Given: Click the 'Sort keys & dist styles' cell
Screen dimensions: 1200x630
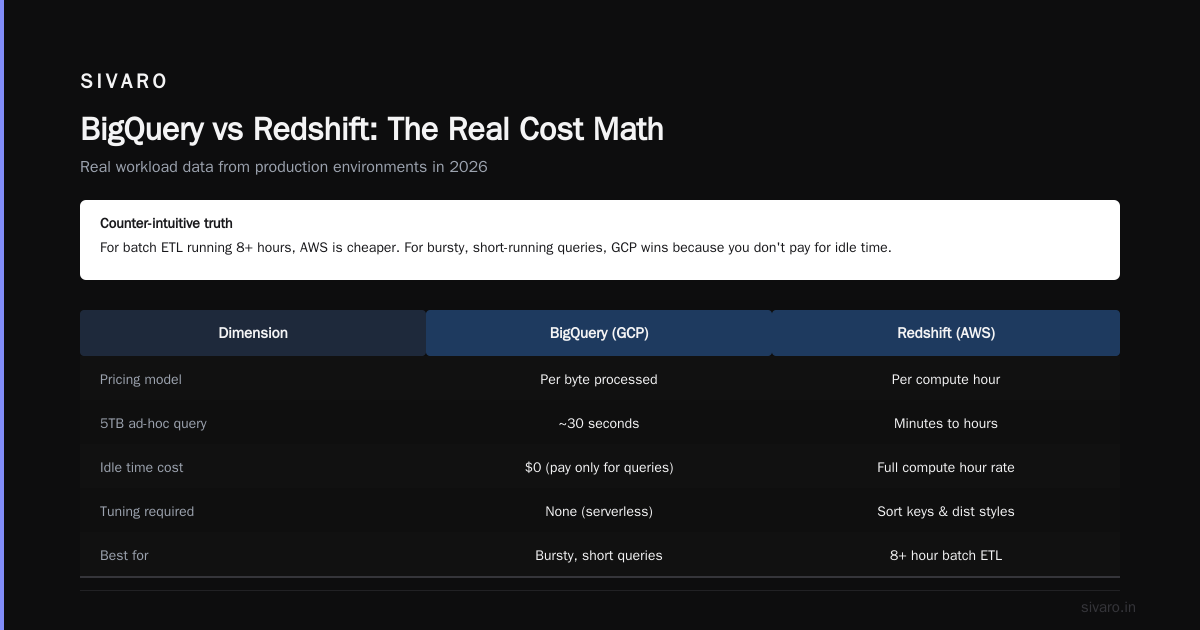Looking at the screenshot, I should (x=946, y=512).
